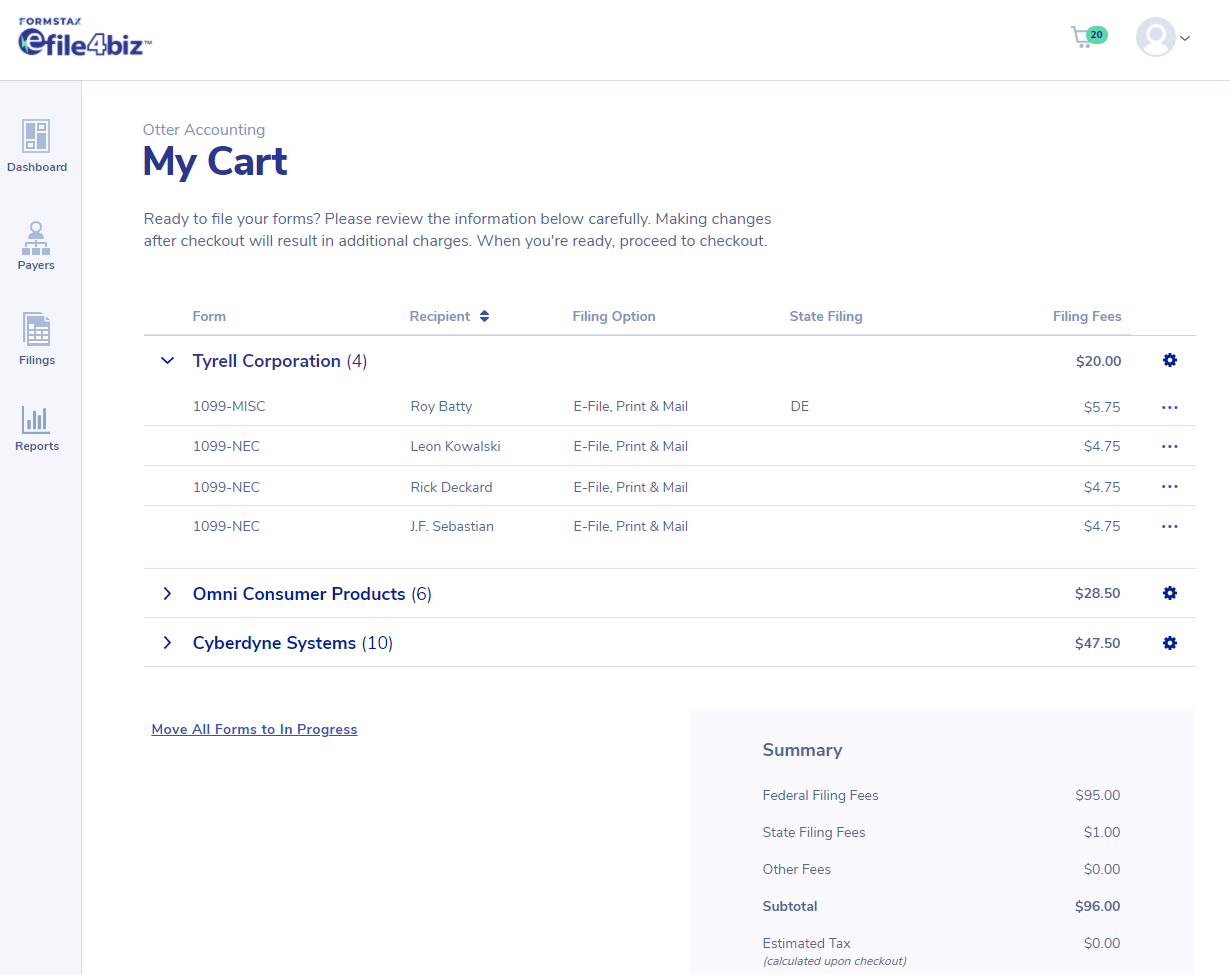Go to Dashboard in the sidebar

37,146
